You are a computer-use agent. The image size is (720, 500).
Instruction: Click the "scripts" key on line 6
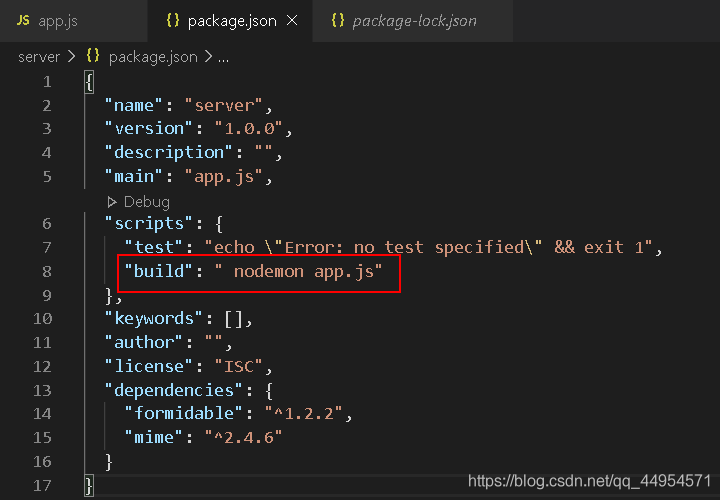click(149, 224)
